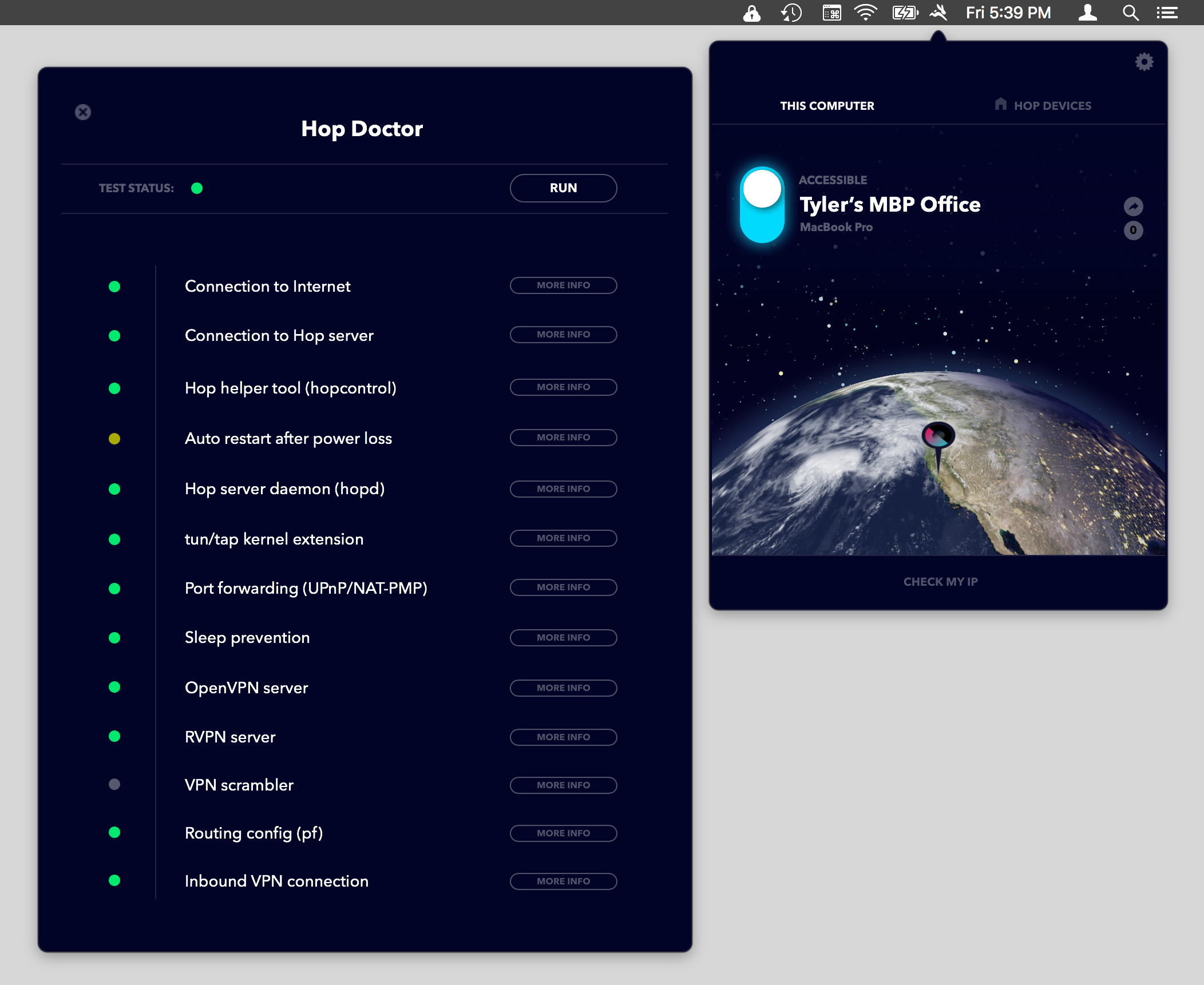This screenshot has height=985, width=1204.
Task: Click the battery status icon
Action: 905,13
